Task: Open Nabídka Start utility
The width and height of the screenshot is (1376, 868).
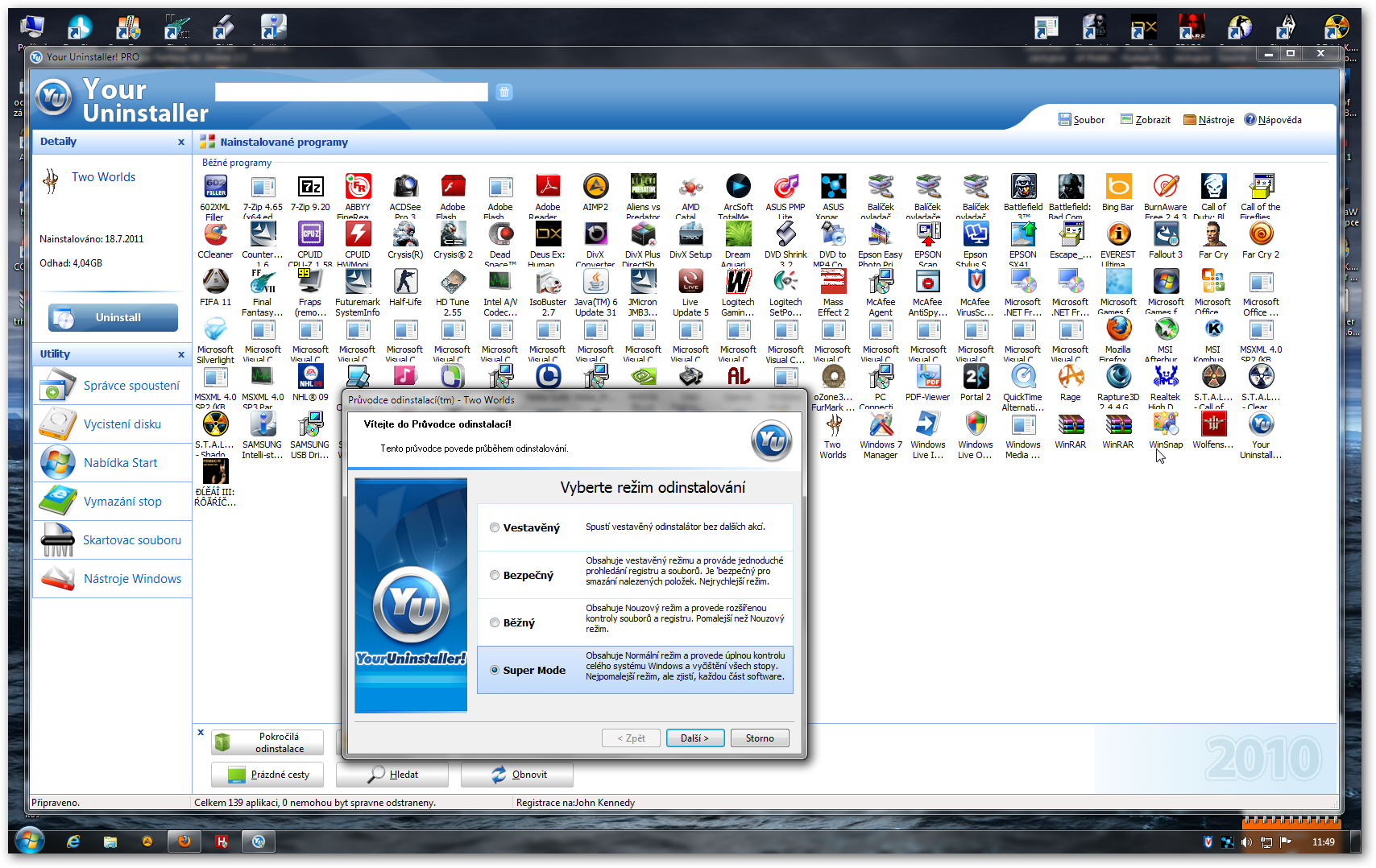Action: pos(113,463)
